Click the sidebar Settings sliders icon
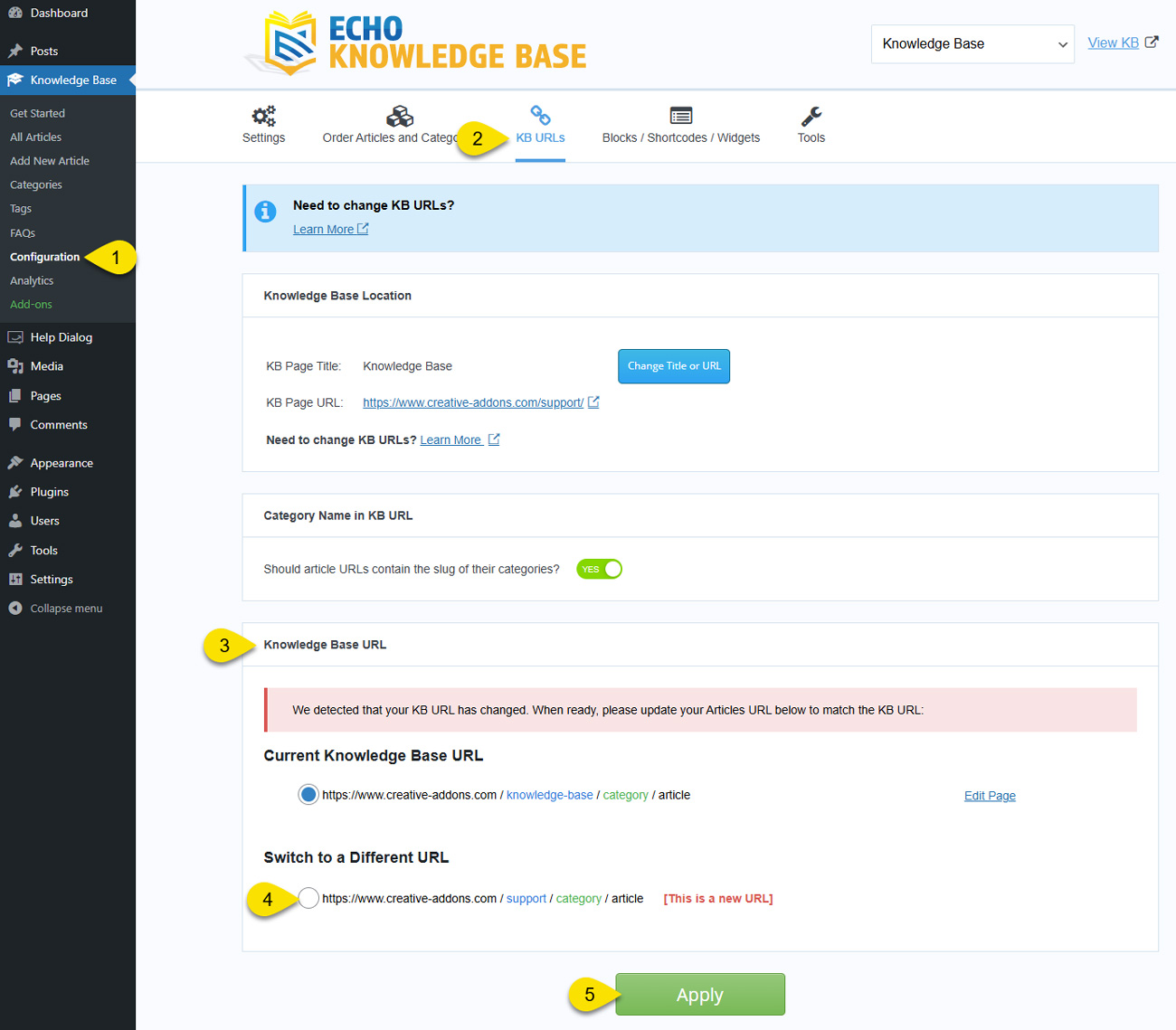 [x=14, y=579]
